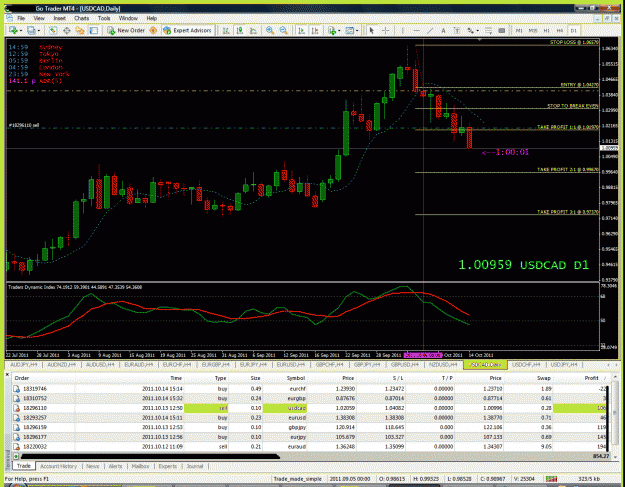The height and width of the screenshot is (487, 625).
Task: Open the File menu
Action: coord(21,18)
